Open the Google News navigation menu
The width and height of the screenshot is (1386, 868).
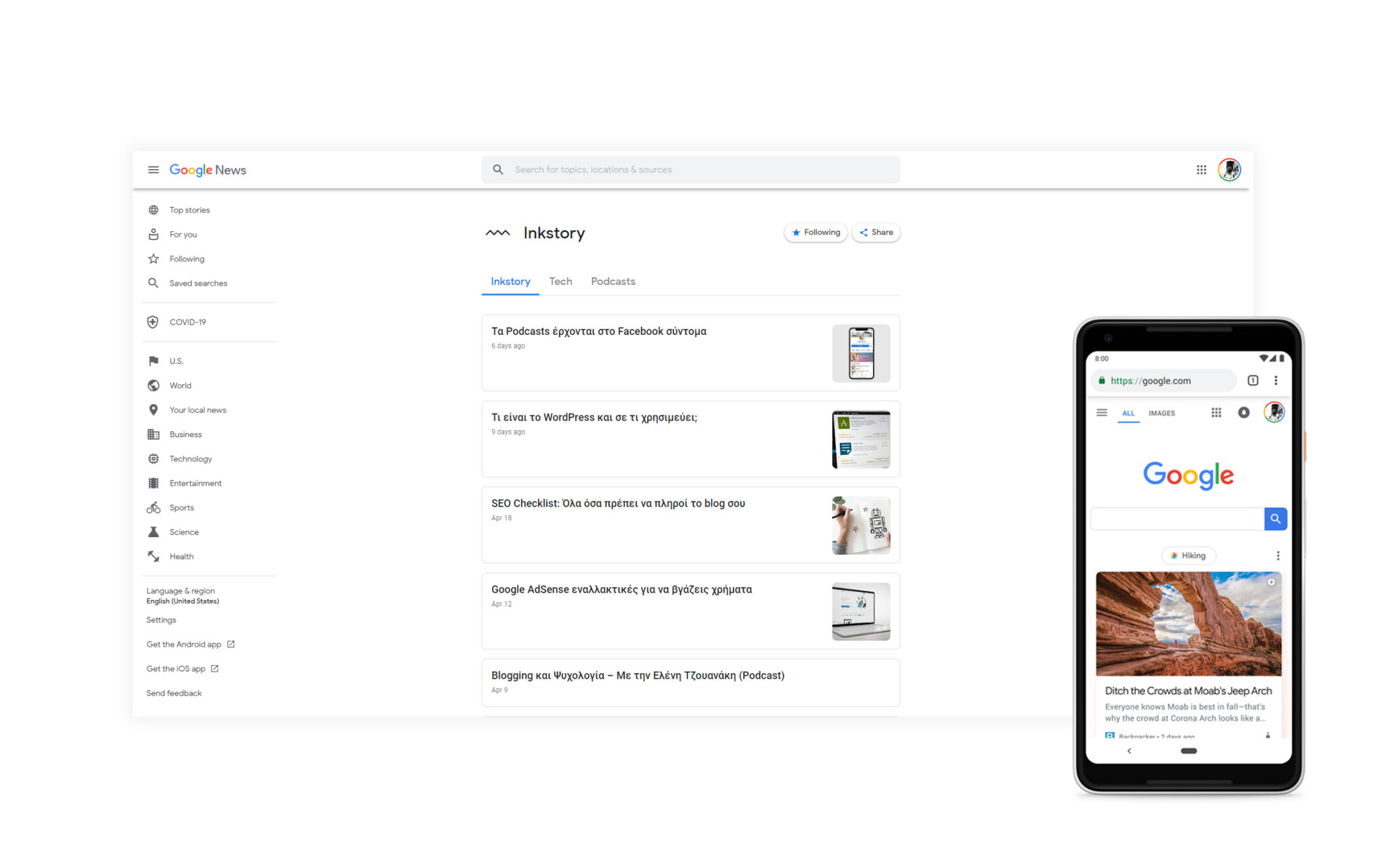coord(154,170)
